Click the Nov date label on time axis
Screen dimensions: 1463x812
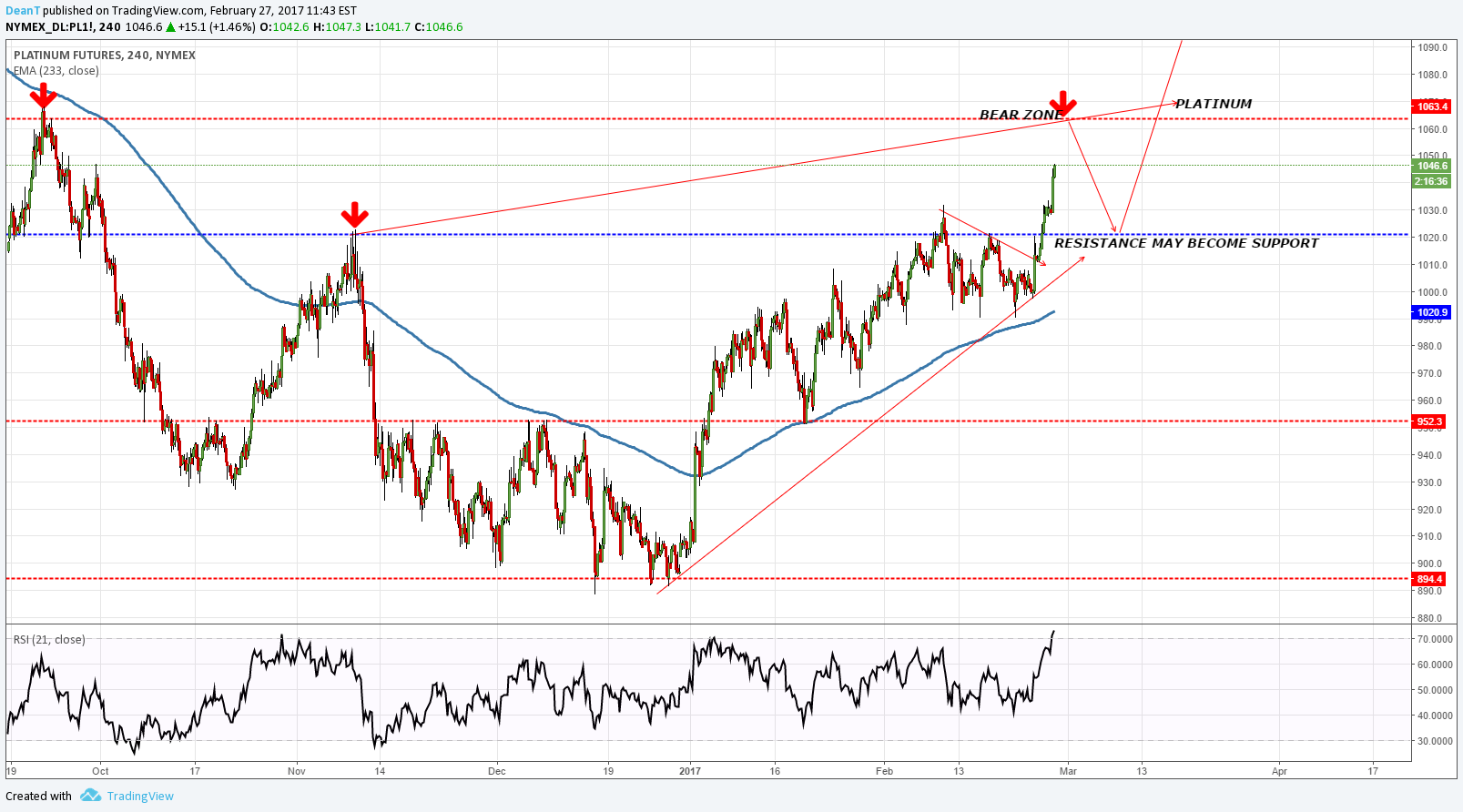297,771
